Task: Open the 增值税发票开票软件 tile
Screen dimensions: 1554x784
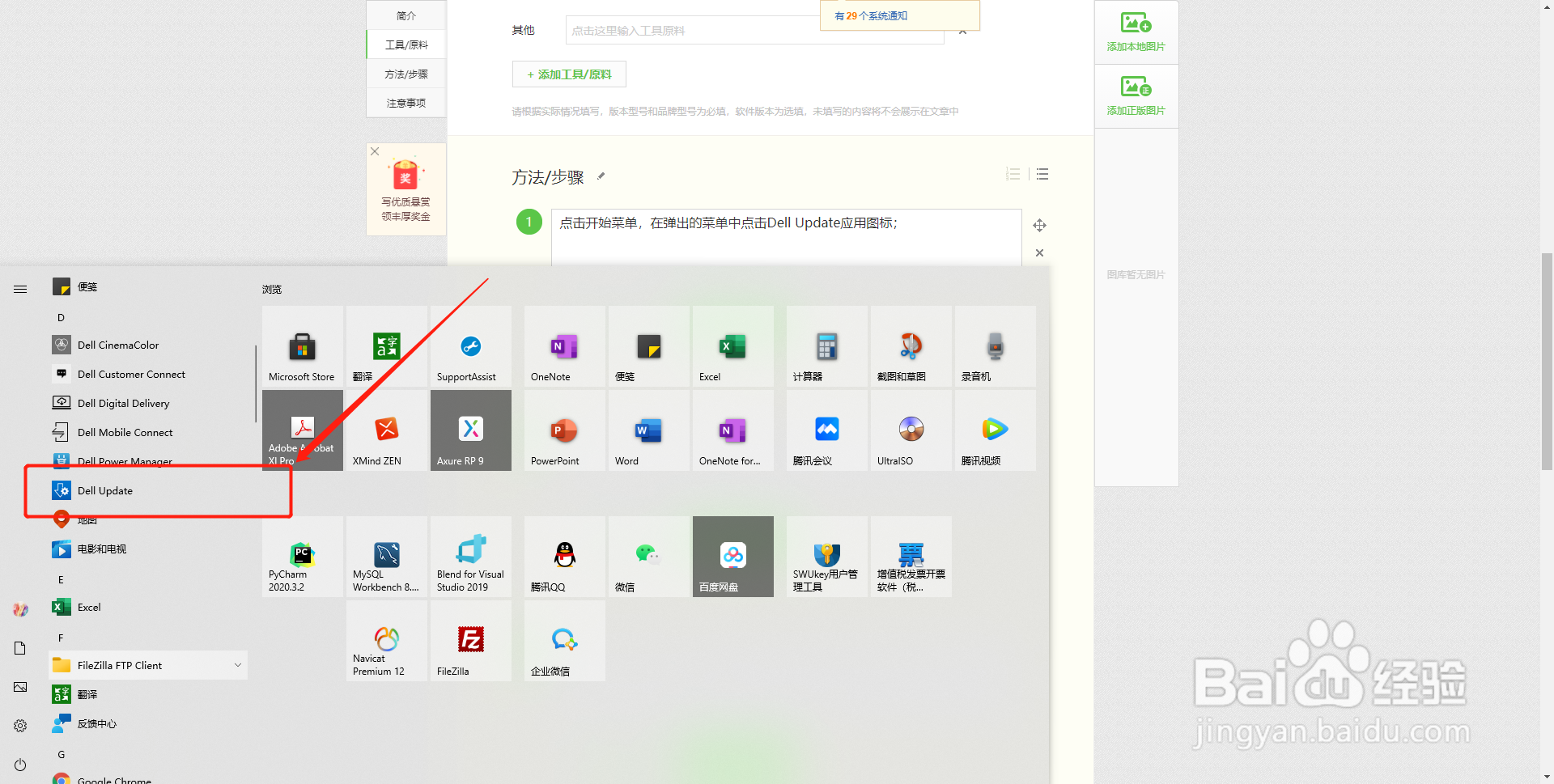Action: tap(911, 557)
